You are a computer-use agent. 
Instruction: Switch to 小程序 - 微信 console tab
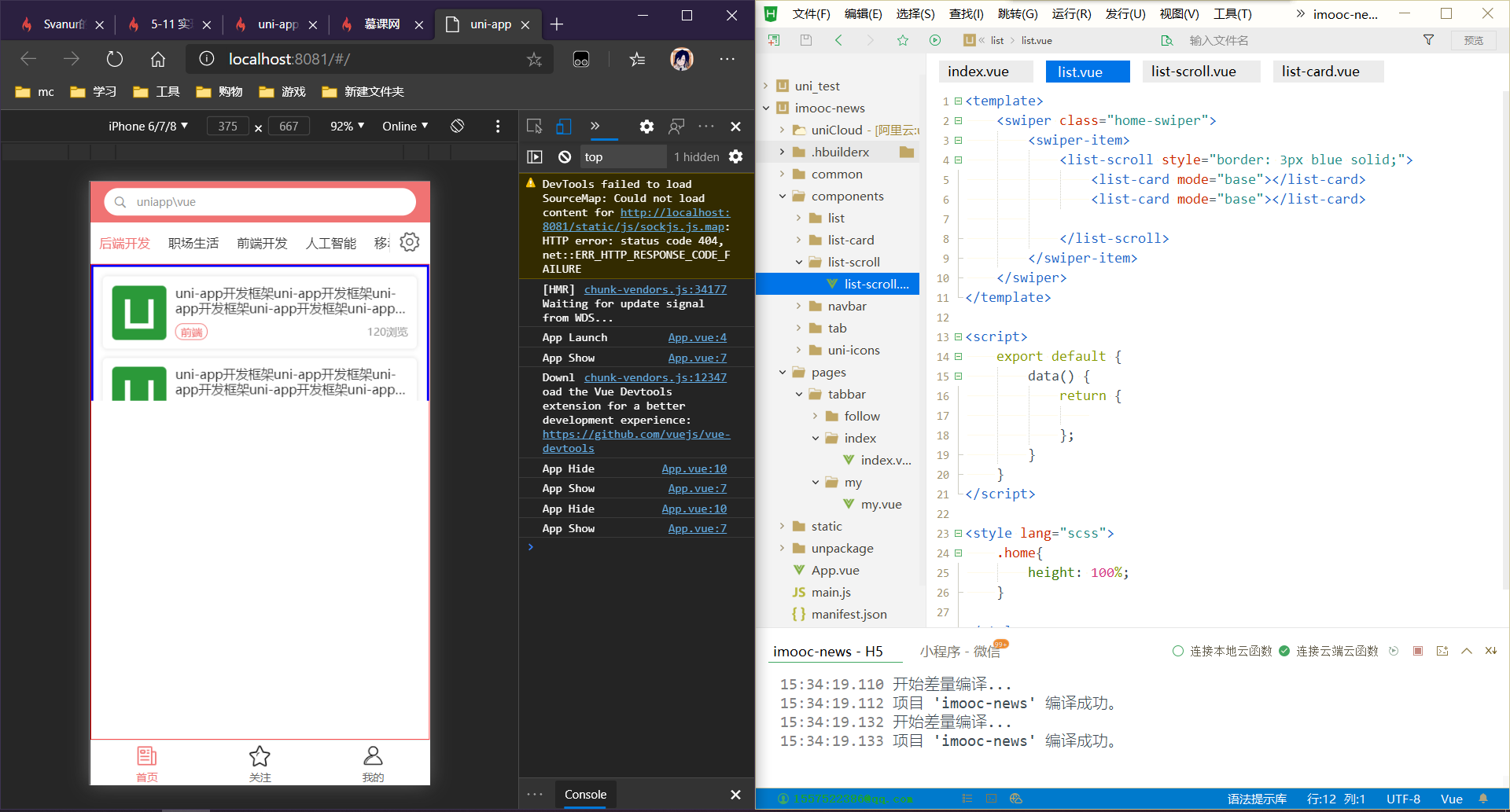(x=959, y=651)
